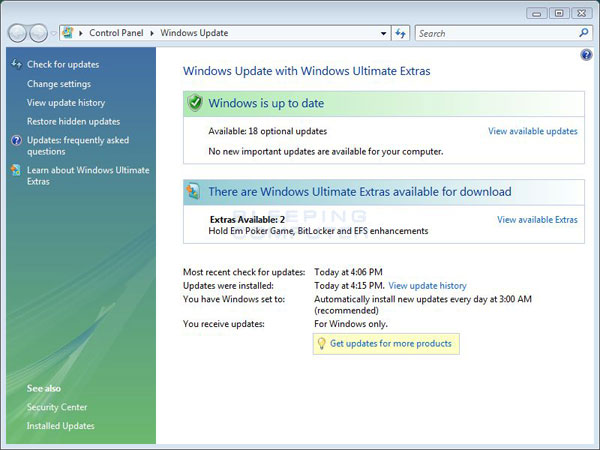Click the Ultimate Extras banner icon
600x450 pixels.
pos(193,191)
